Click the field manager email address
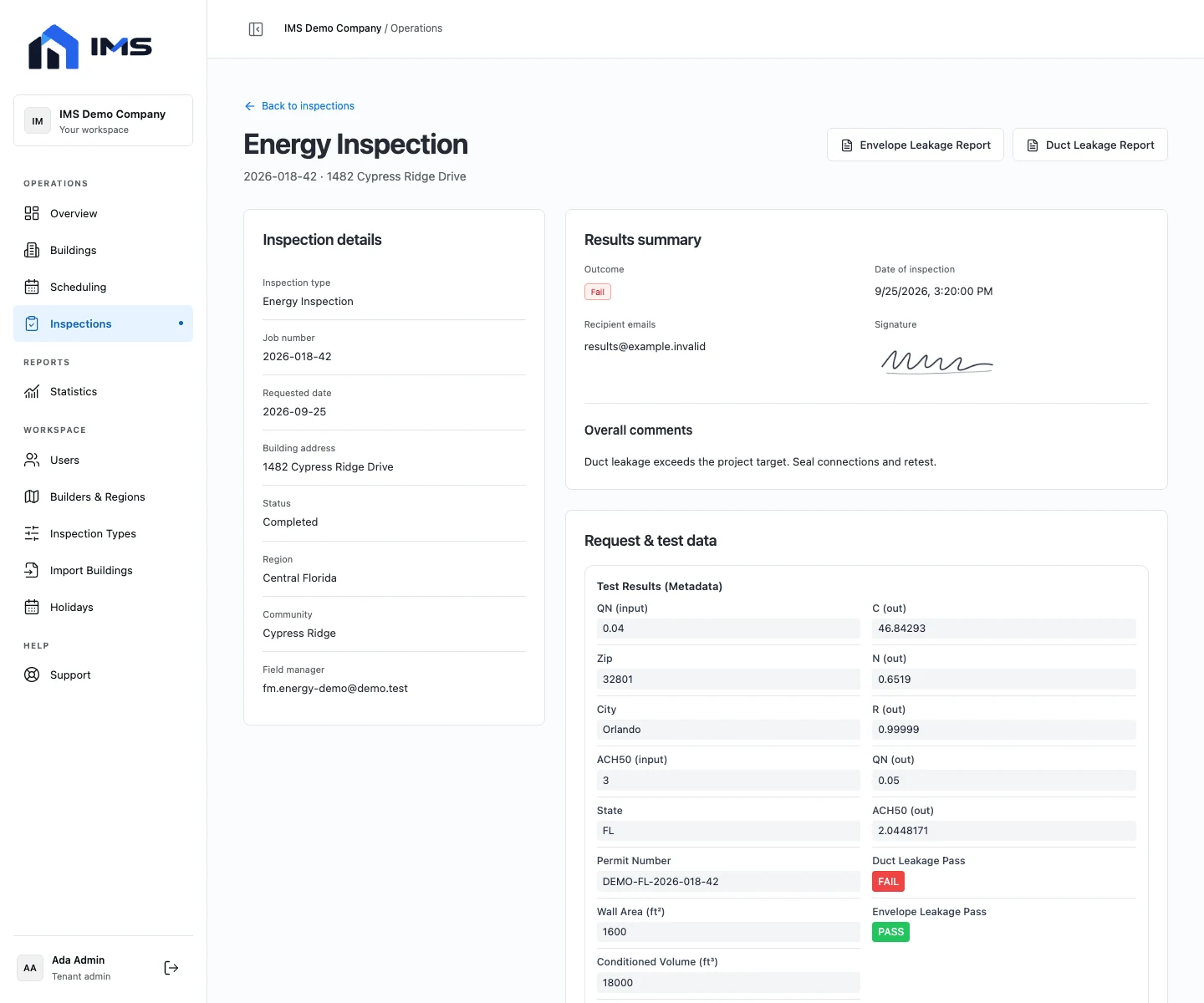The image size is (1204, 1003). click(x=335, y=689)
